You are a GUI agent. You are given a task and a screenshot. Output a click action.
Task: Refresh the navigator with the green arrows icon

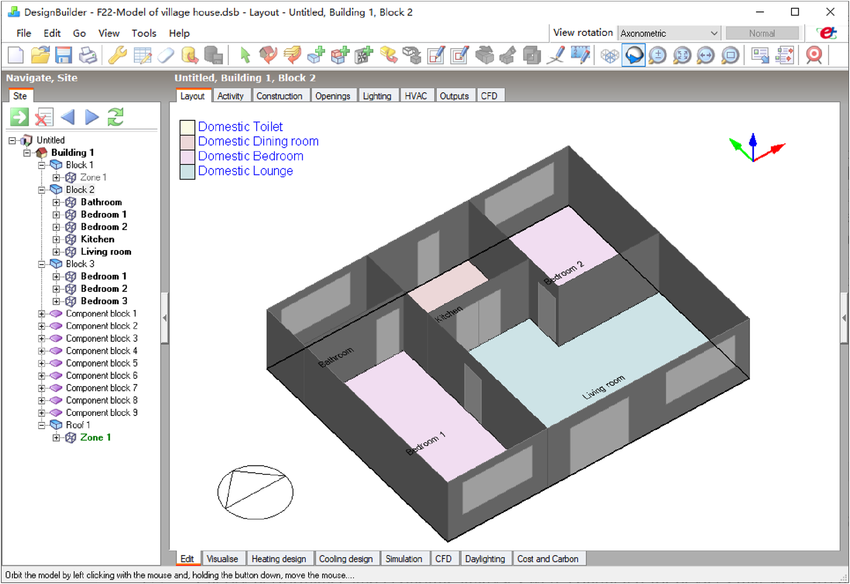(x=115, y=117)
